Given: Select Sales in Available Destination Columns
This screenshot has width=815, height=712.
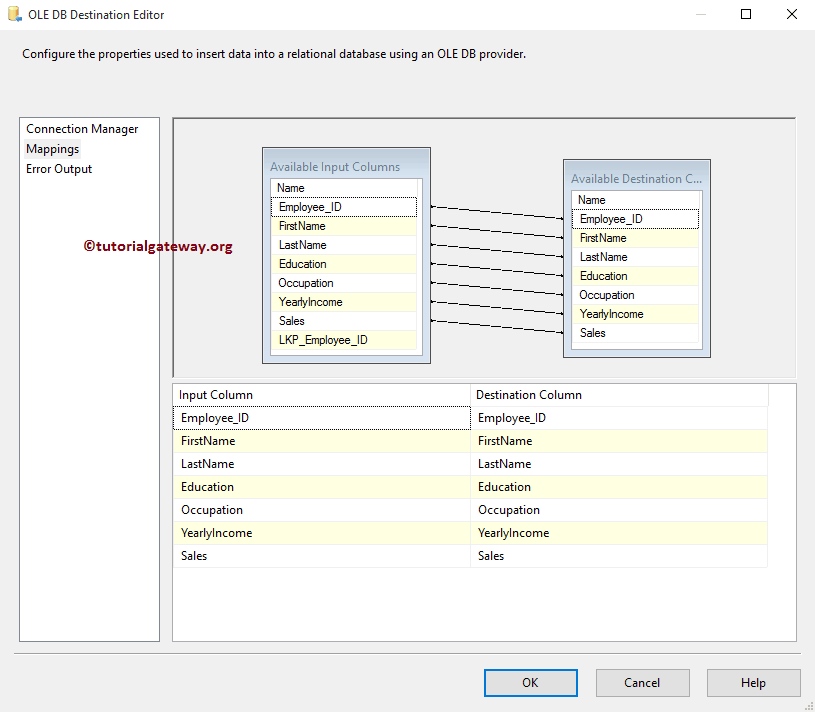Looking at the screenshot, I should point(636,333).
